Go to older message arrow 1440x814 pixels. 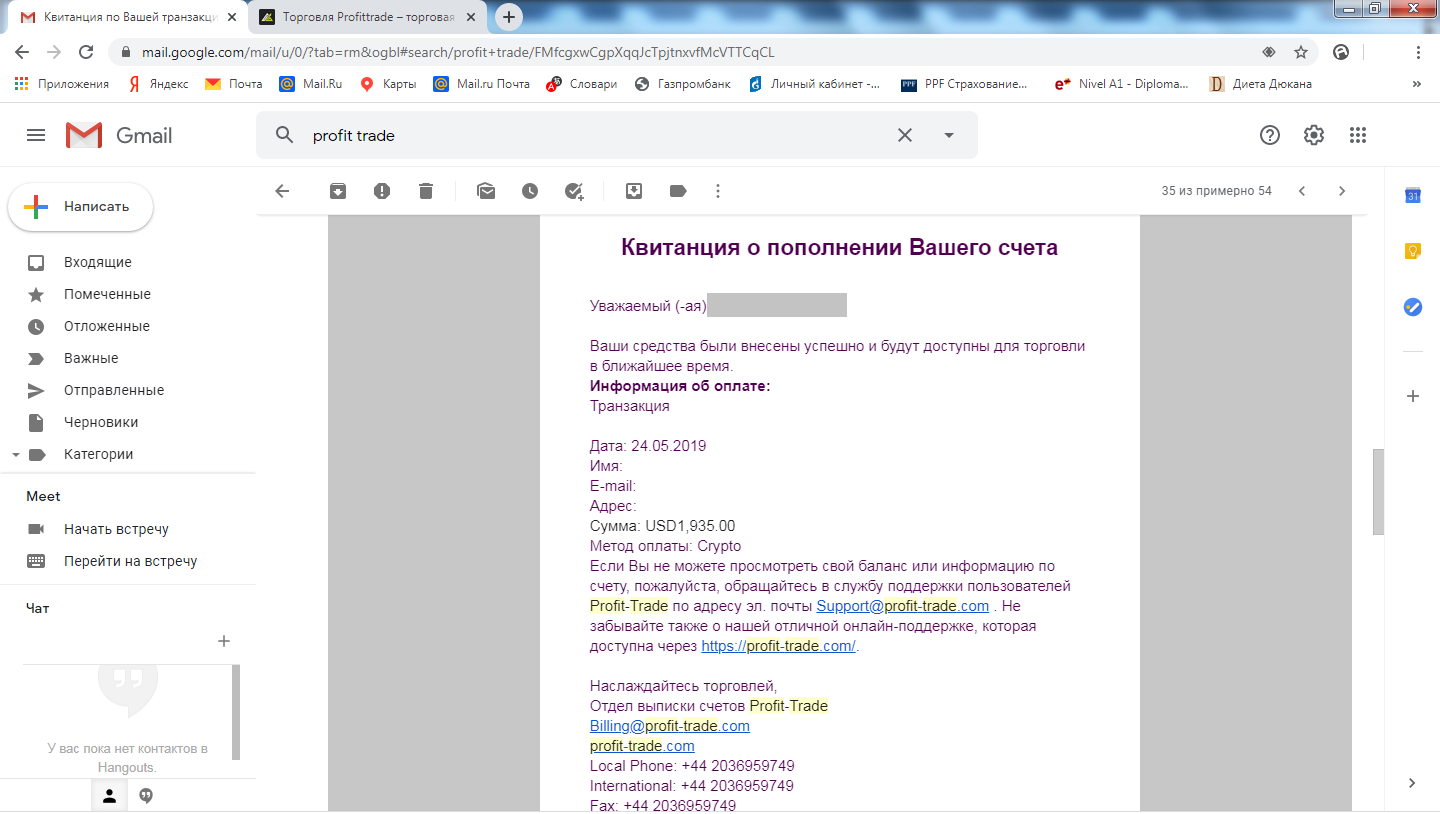1342,191
